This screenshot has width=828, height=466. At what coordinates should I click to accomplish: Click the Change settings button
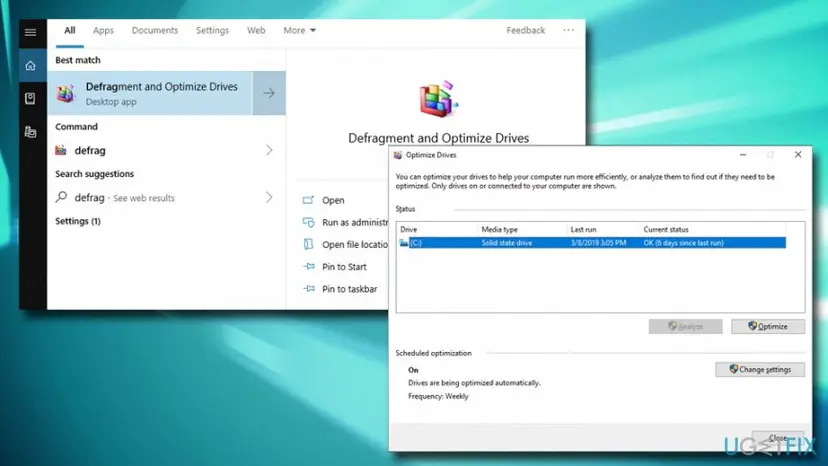coord(760,369)
